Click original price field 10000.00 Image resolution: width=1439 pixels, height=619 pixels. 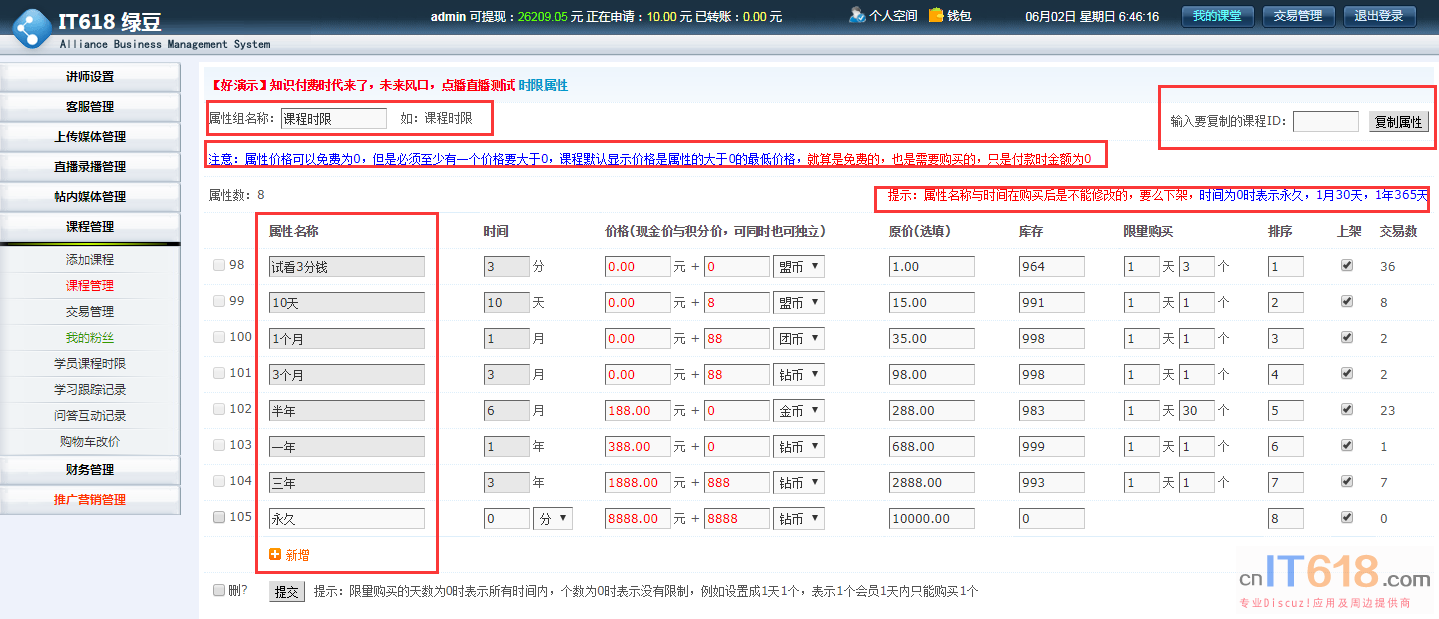[932, 519]
